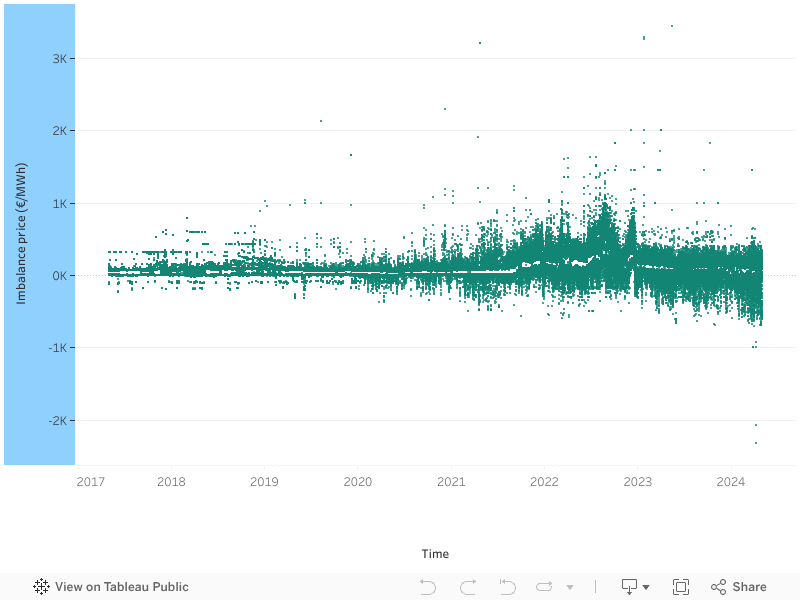Click the -1K y-axis label

58,348
